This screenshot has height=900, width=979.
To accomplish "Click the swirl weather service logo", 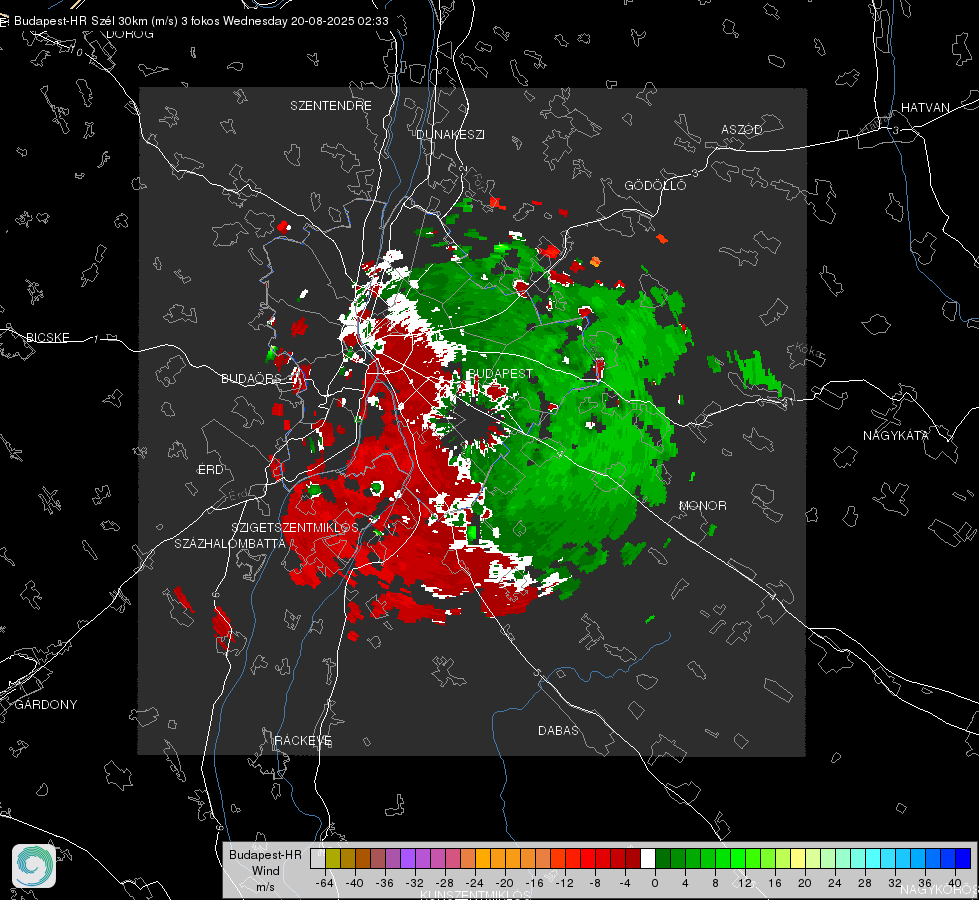I will pyautogui.click(x=34, y=866).
